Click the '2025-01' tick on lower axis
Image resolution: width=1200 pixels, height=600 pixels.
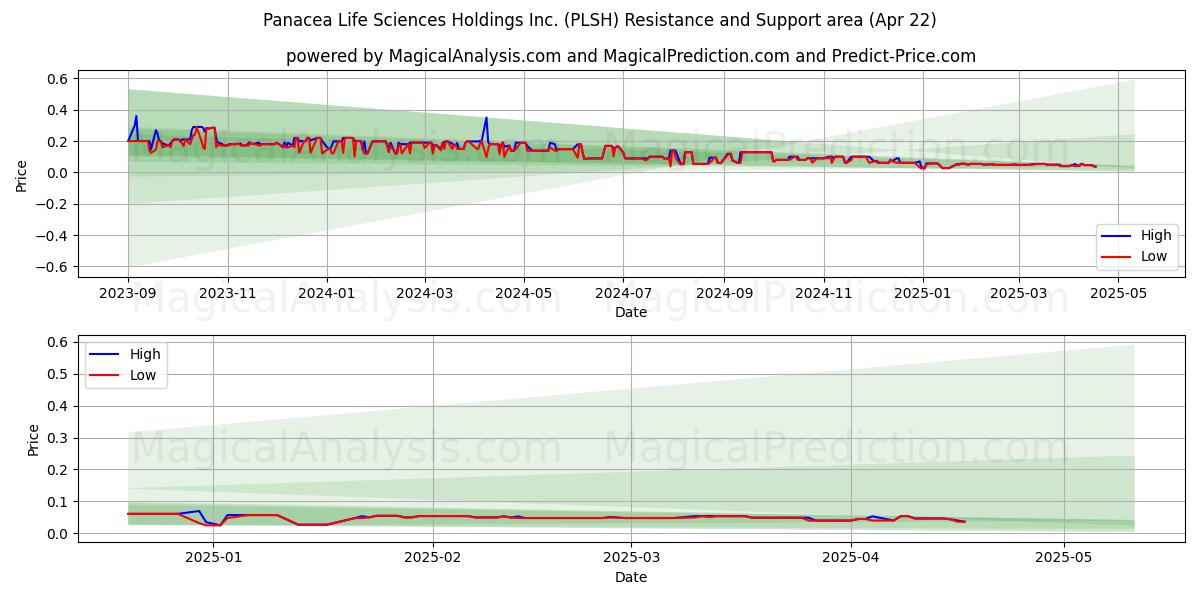(x=214, y=558)
